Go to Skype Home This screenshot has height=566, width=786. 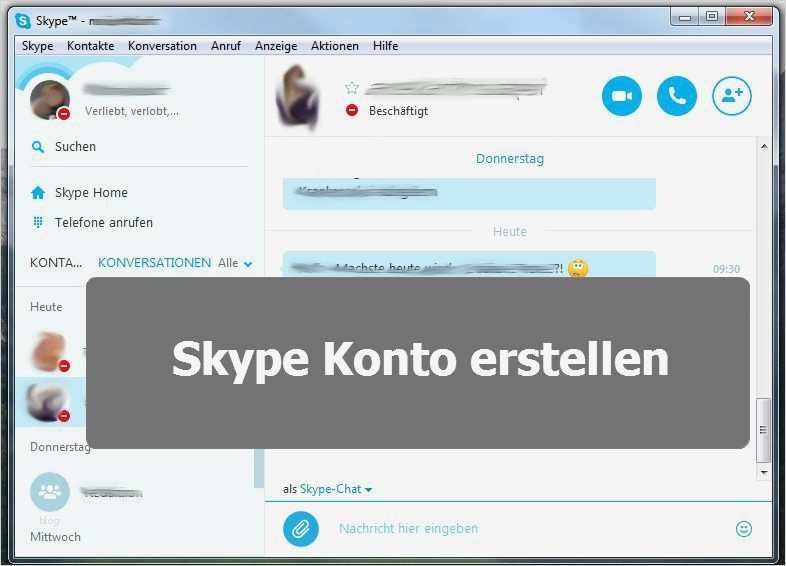pyautogui.click(x=91, y=193)
